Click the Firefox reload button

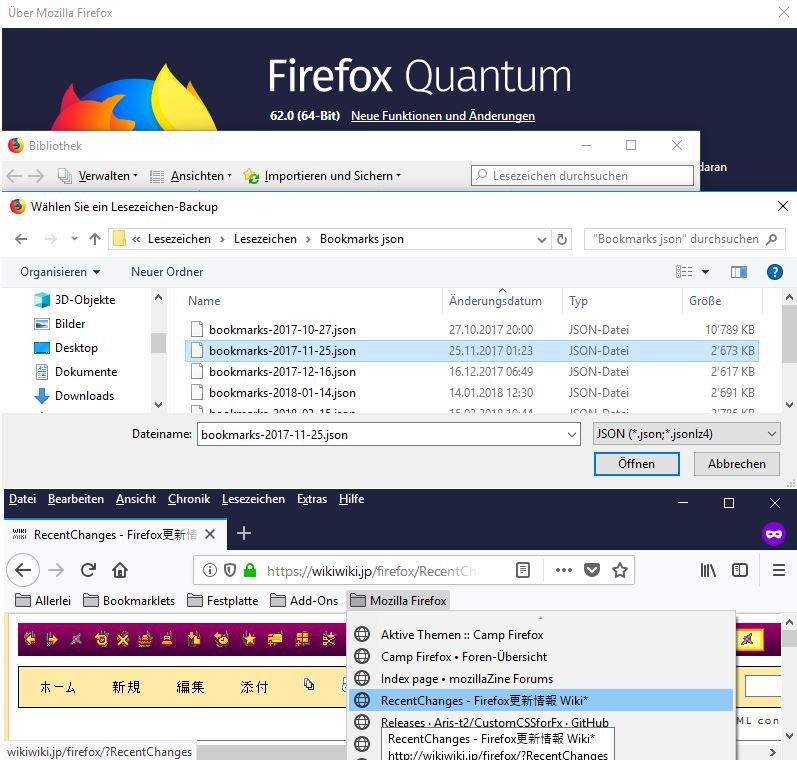(x=88, y=570)
